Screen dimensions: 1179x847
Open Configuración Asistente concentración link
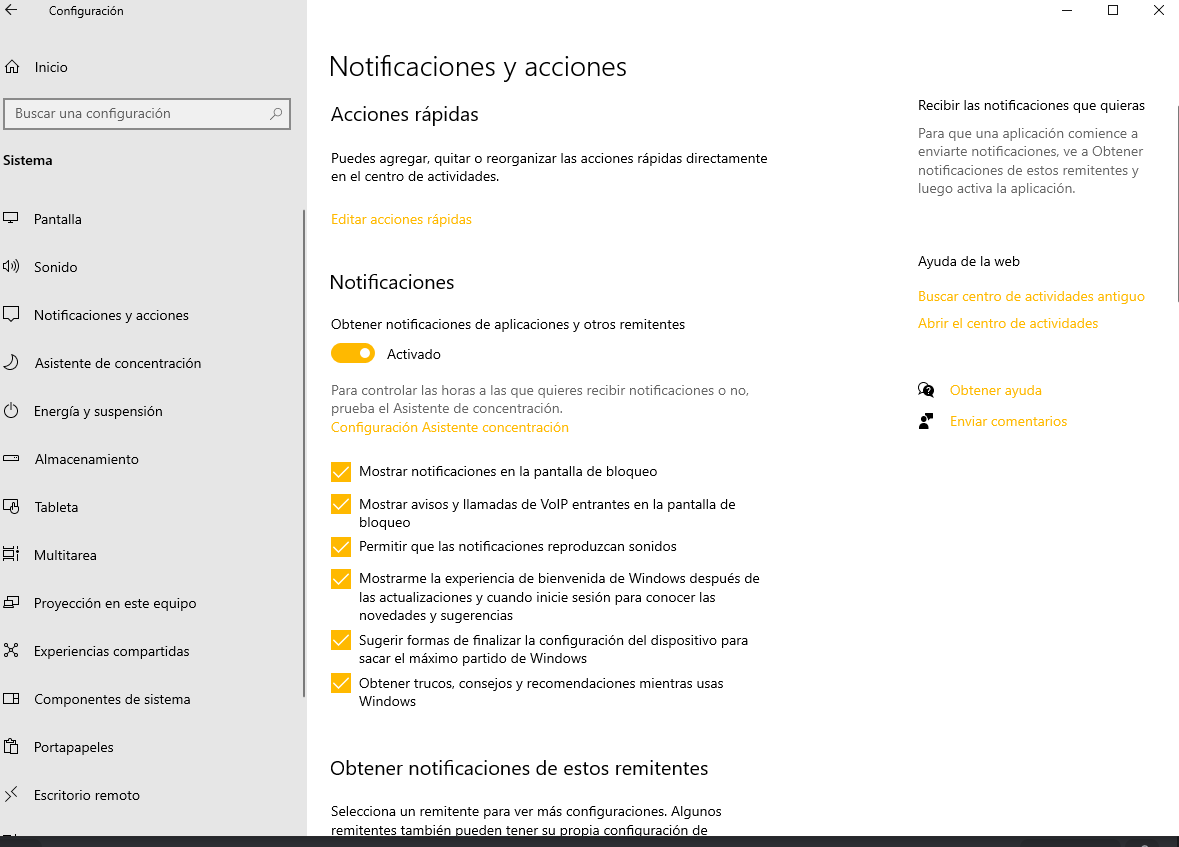(450, 427)
